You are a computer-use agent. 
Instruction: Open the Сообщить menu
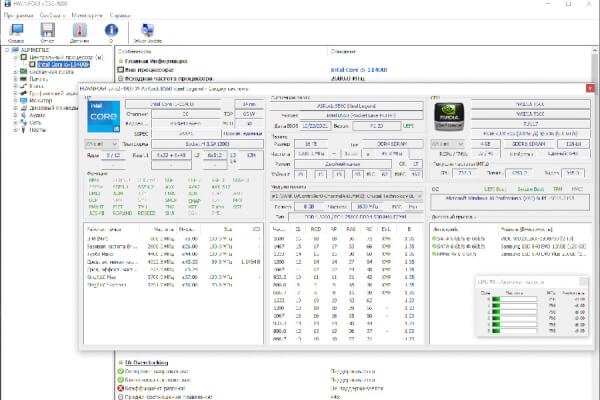pos(52,15)
